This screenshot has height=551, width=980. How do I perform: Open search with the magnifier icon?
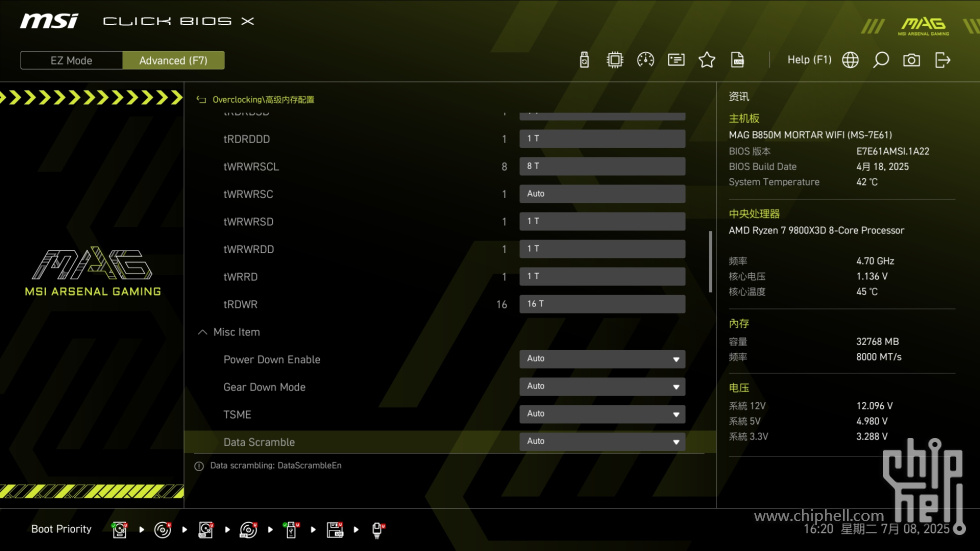click(881, 60)
